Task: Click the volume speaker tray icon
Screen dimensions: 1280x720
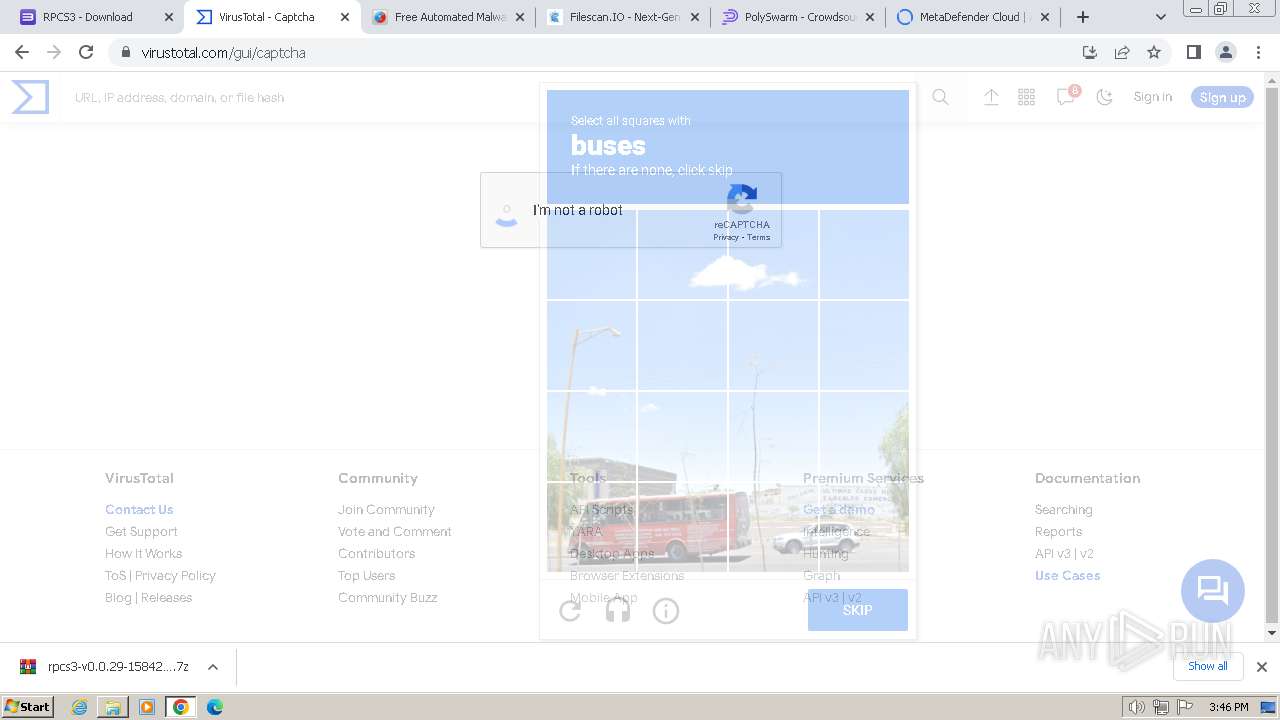Action: click(1137, 707)
